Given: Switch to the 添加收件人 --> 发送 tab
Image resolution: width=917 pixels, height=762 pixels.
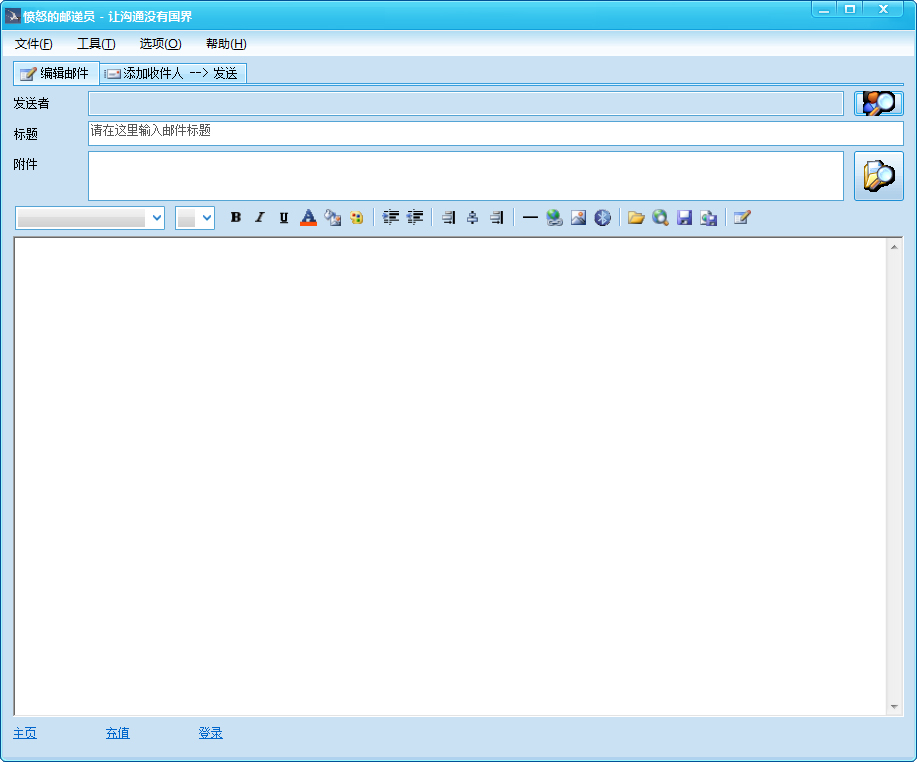Looking at the screenshot, I should coord(174,72).
